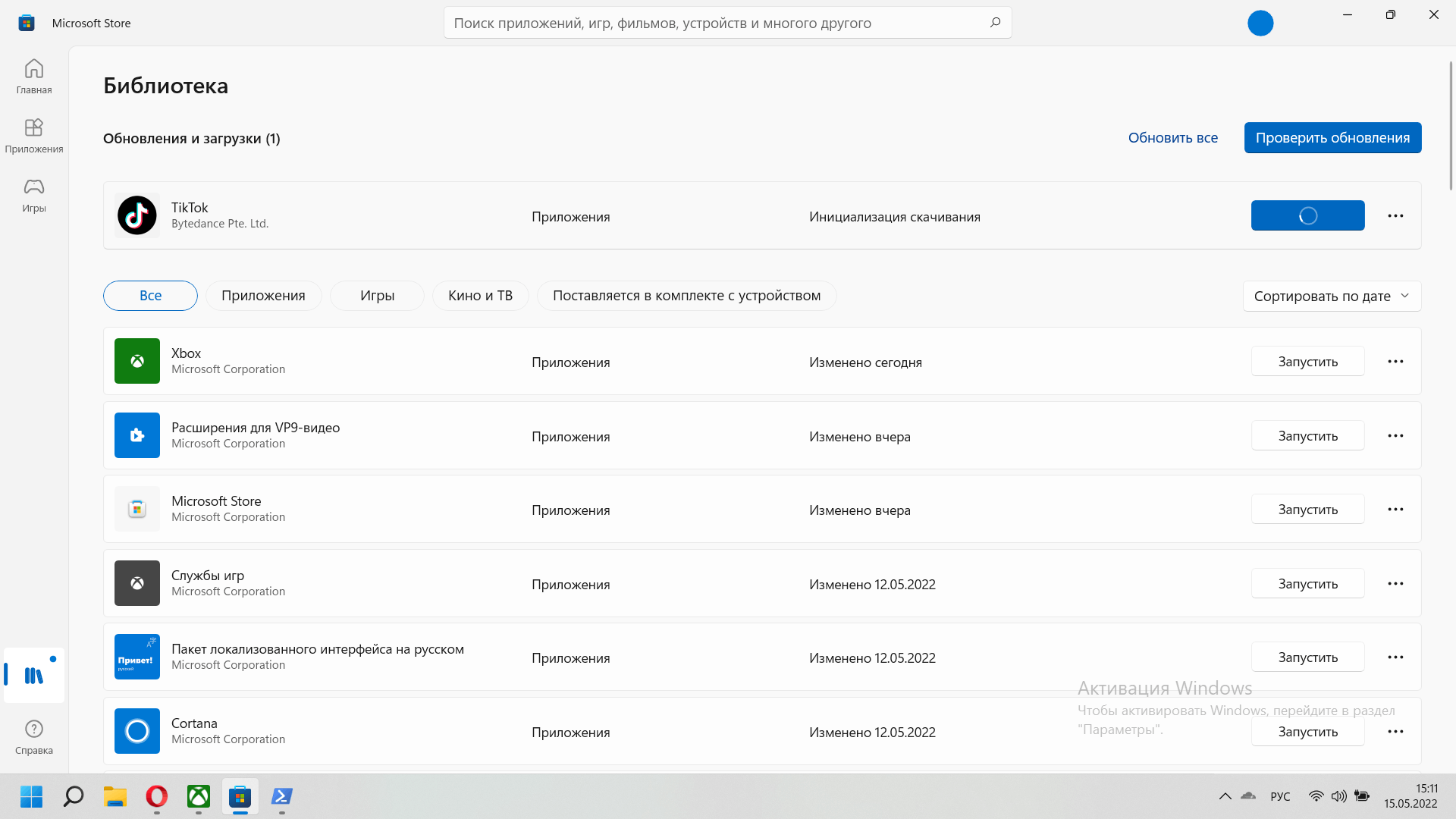Click the Cortana app title text
The height and width of the screenshot is (819, 1456).
(x=194, y=723)
